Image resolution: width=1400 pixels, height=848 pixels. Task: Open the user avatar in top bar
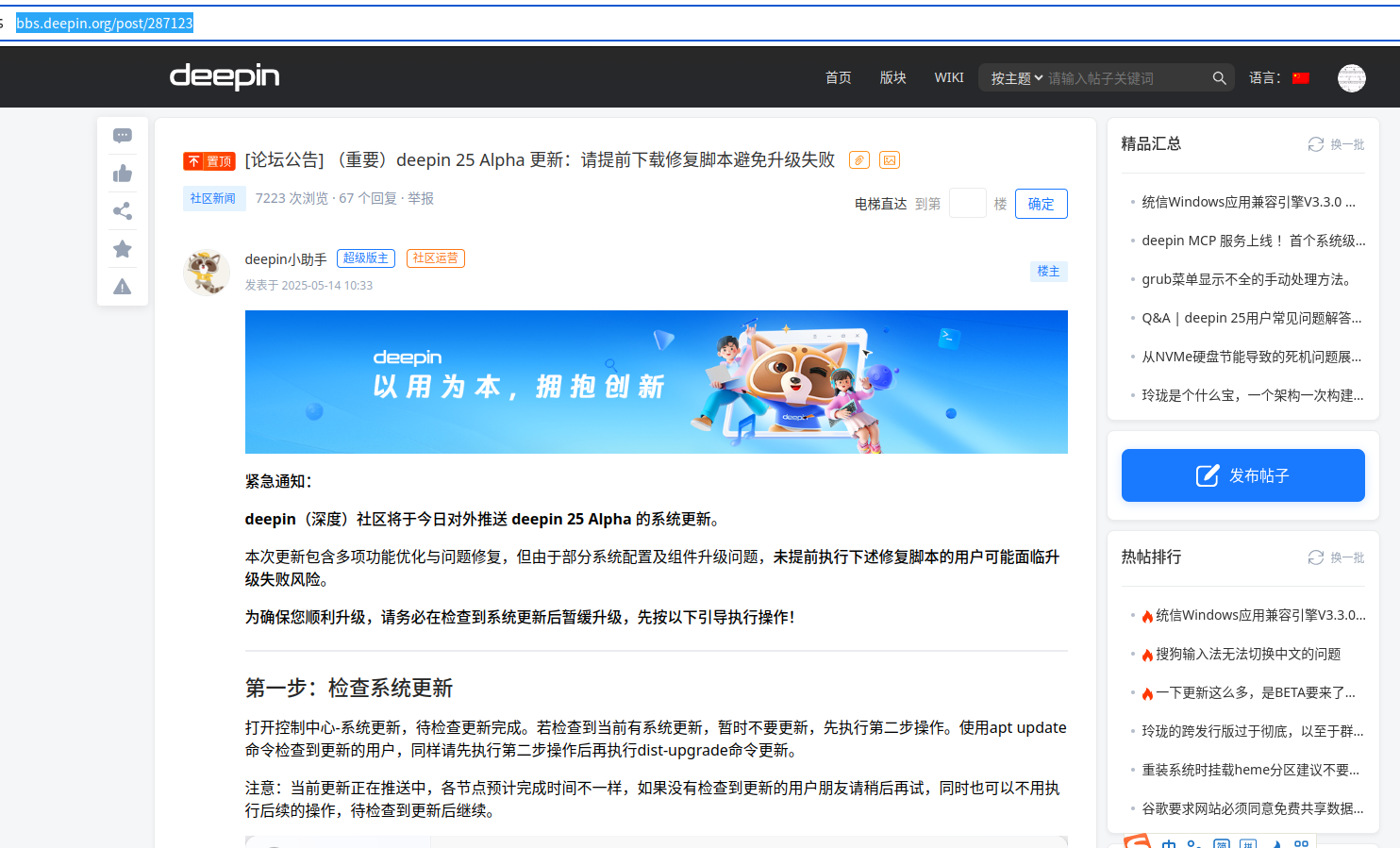coord(1352,78)
